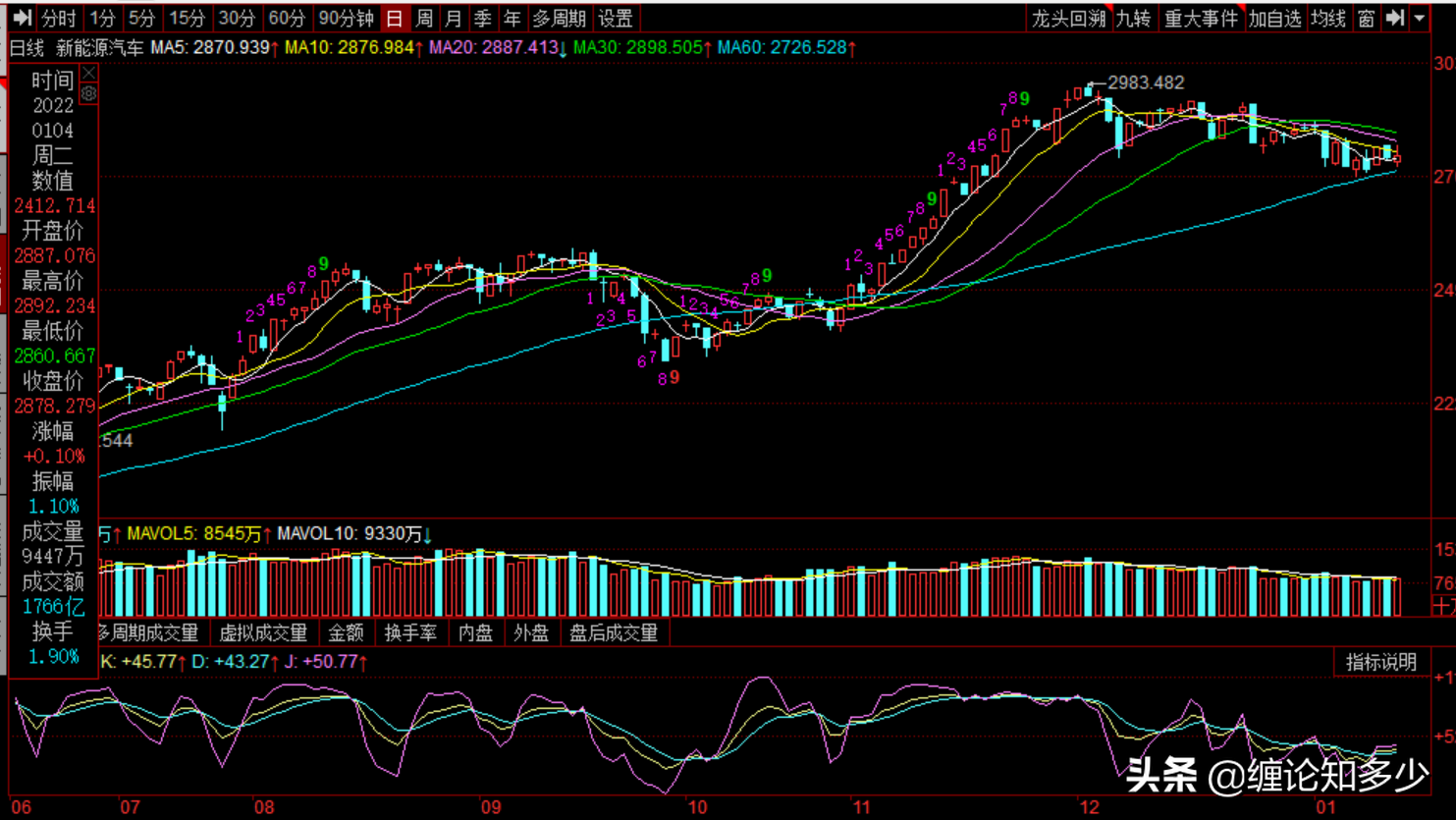Viewport: 1456px width, 820px height.
Task: Switch to 季 quarterly chart
Action: pos(483,18)
